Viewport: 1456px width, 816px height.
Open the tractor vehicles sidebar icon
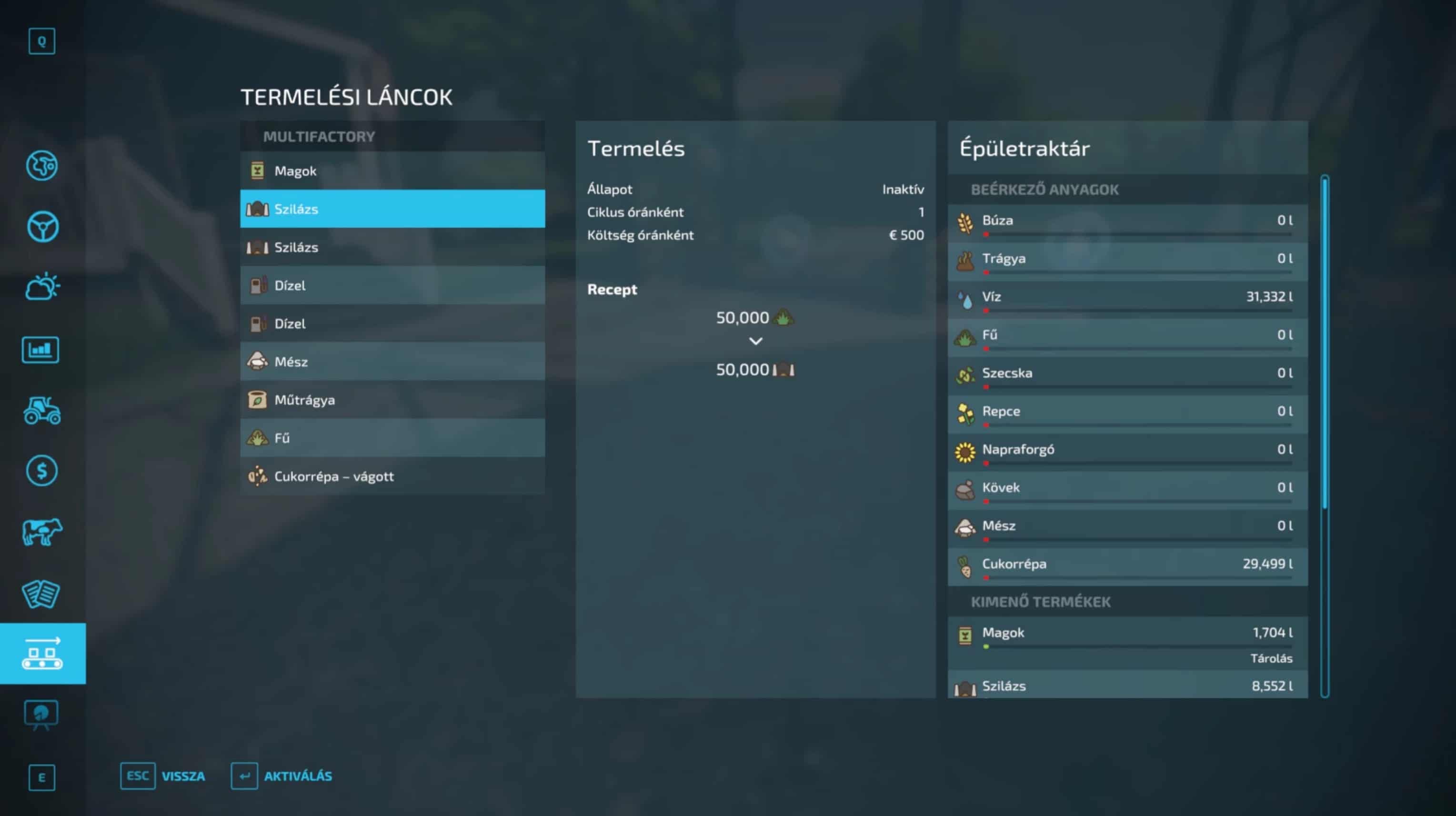tap(42, 411)
